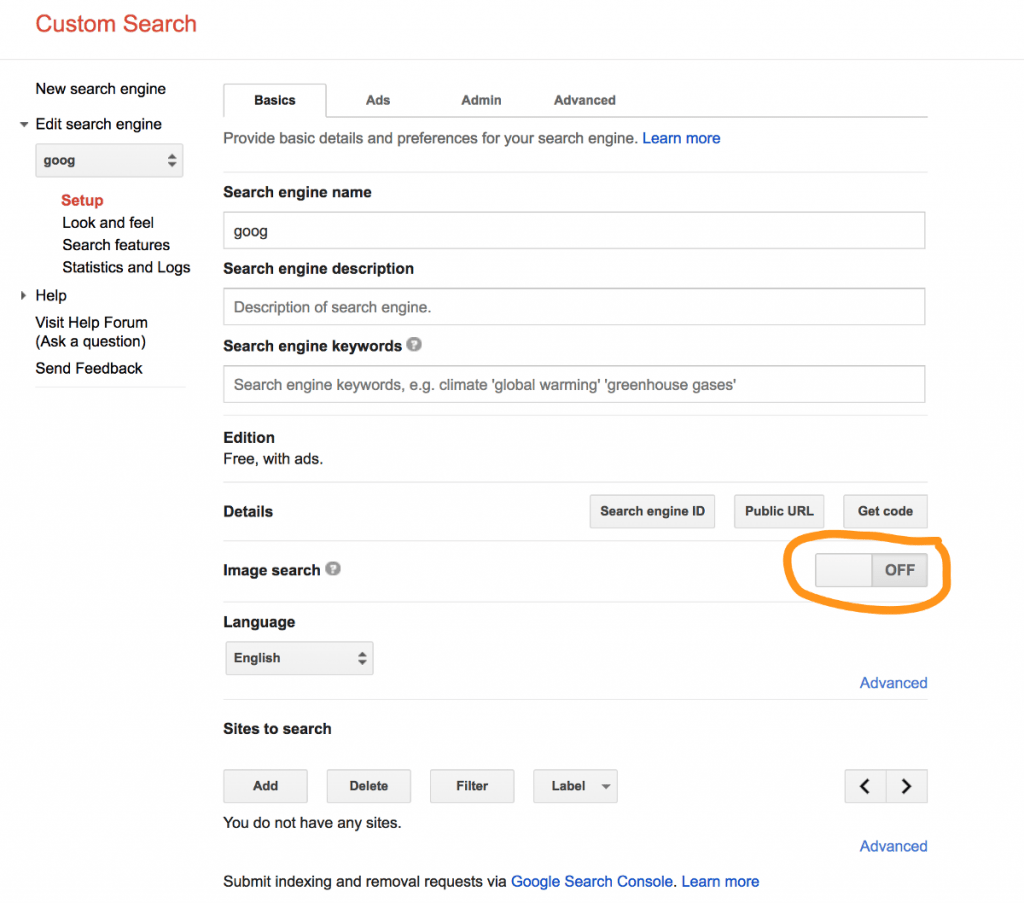The image size is (1024, 903).
Task: Click the Get code button
Action: click(885, 511)
